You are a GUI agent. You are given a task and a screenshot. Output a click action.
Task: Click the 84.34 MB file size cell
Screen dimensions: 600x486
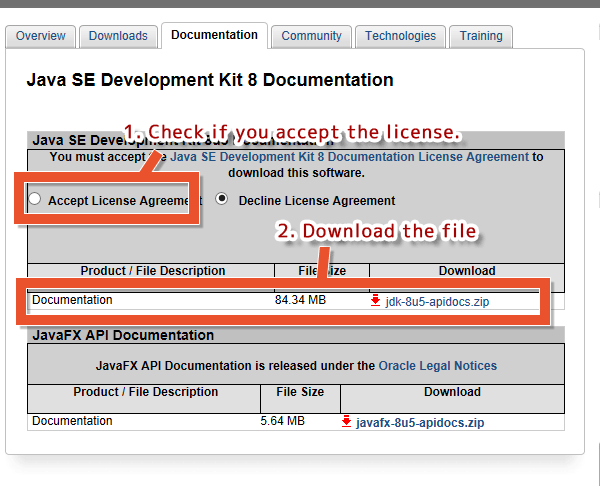tap(300, 300)
